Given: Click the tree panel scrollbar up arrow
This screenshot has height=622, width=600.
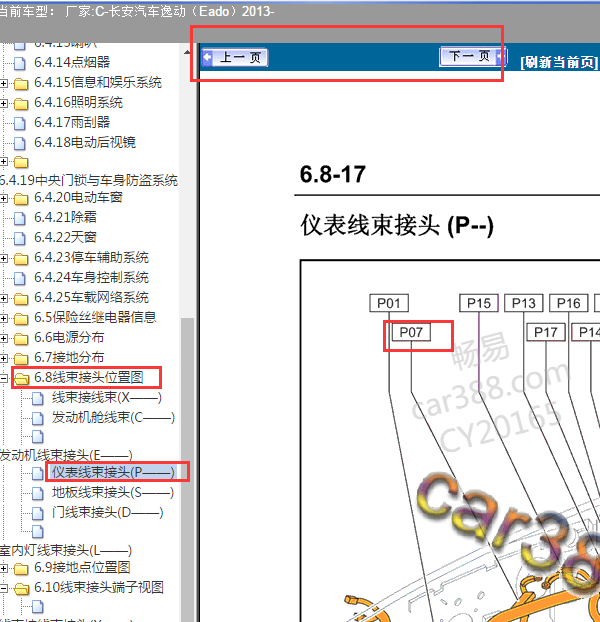Looking at the screenshot, I should click(187, 52).
